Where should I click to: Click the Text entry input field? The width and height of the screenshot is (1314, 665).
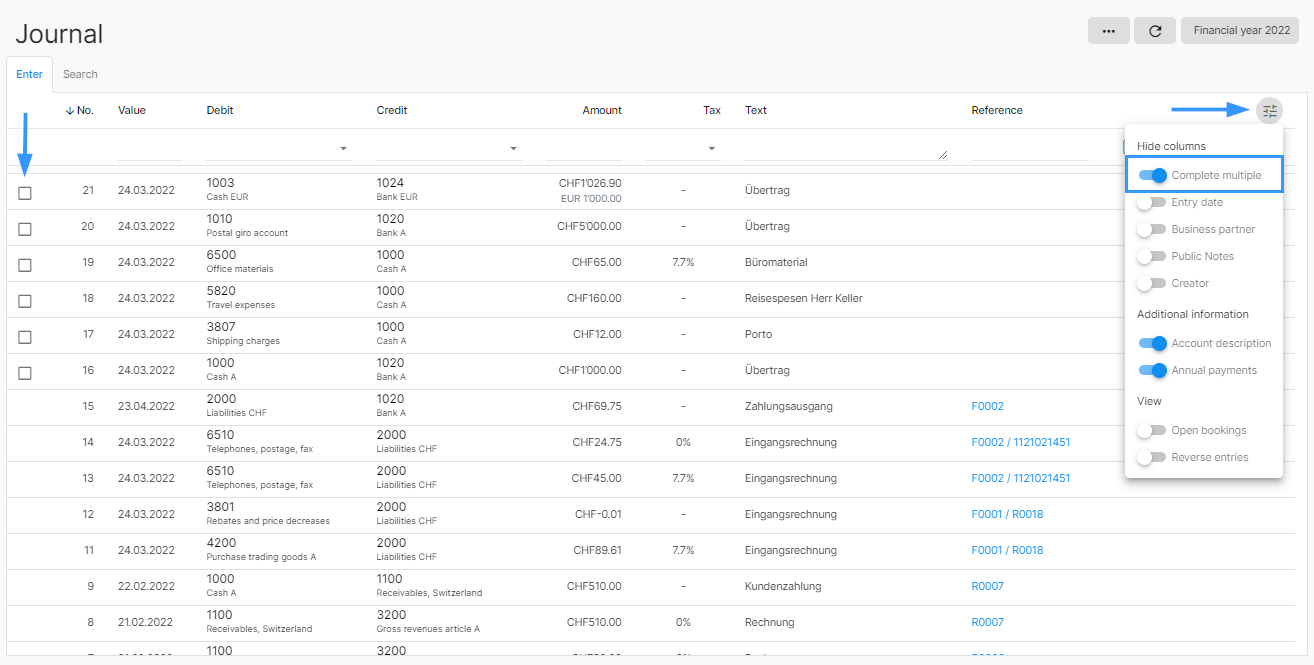pyautogui.click(x=846, y=148)
